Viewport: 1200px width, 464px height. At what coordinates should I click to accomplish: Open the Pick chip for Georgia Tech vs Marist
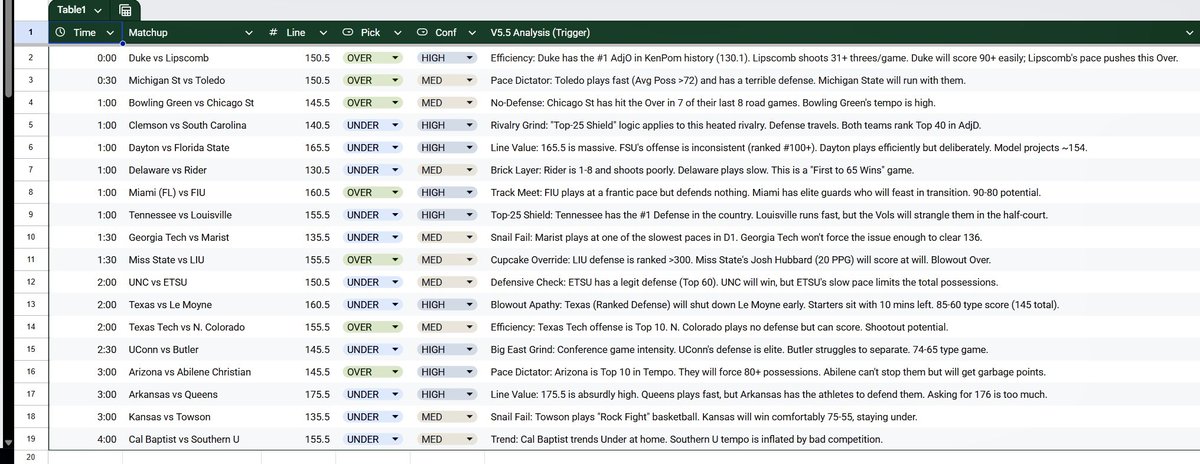point(372,237)
